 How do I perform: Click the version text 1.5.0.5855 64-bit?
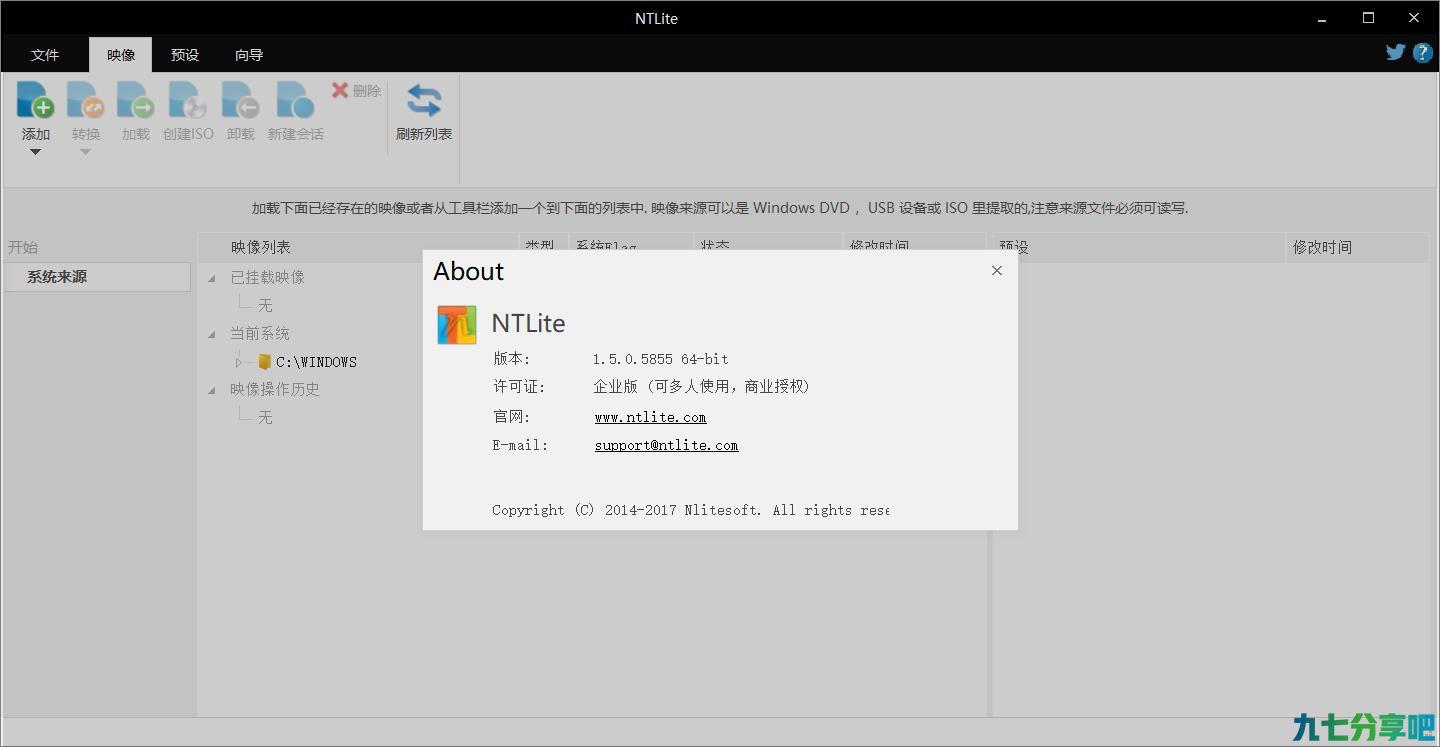[x=660, y=359]
